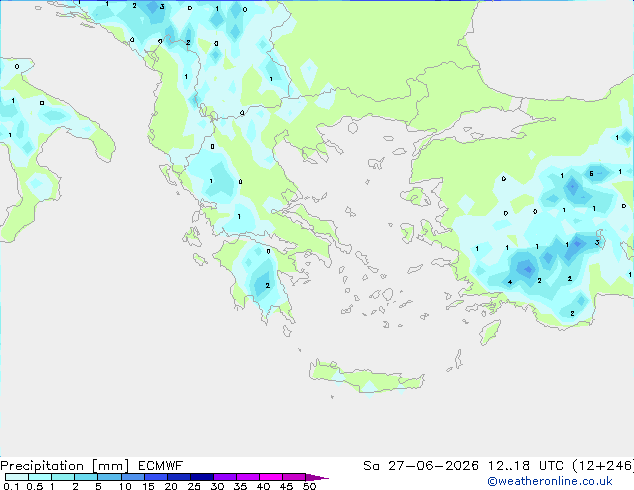The width and height of the screenshot is (634, 490).
Task: Click the 2 to 5 mm legend swatch
Action: (x=86, y=477)
